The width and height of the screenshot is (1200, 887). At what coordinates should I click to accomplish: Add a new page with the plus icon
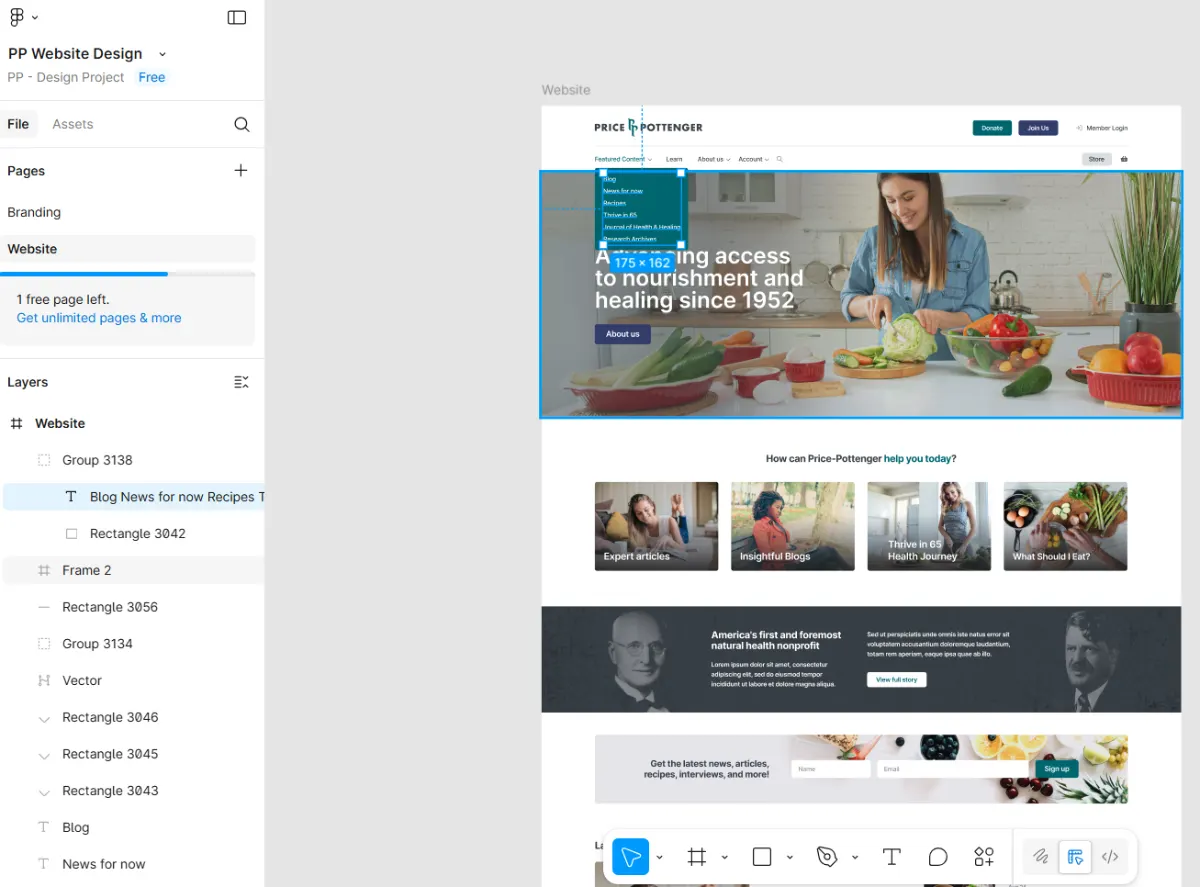click(x=241, y=171)
